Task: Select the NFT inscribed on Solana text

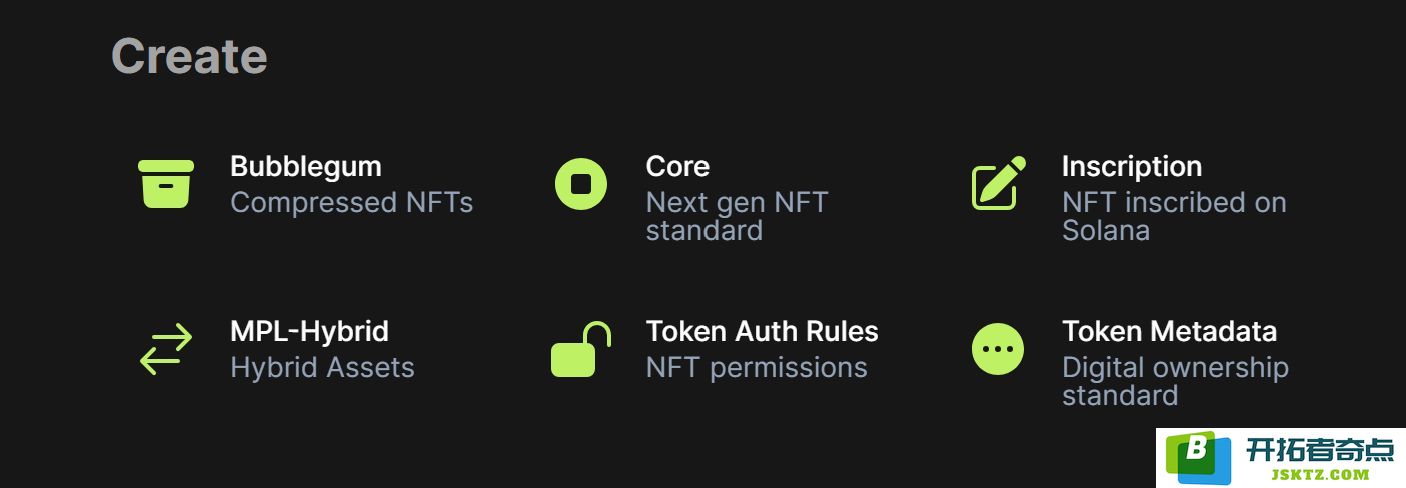Action: pyautogui.click(x=1174, y=216)
